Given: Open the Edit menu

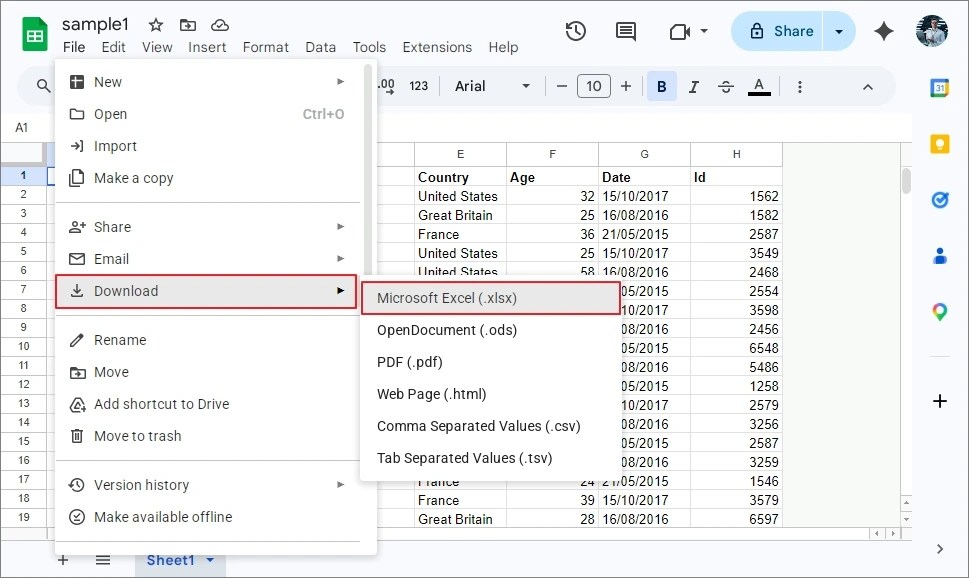Looking at the screenshot, I should point(113,47).
